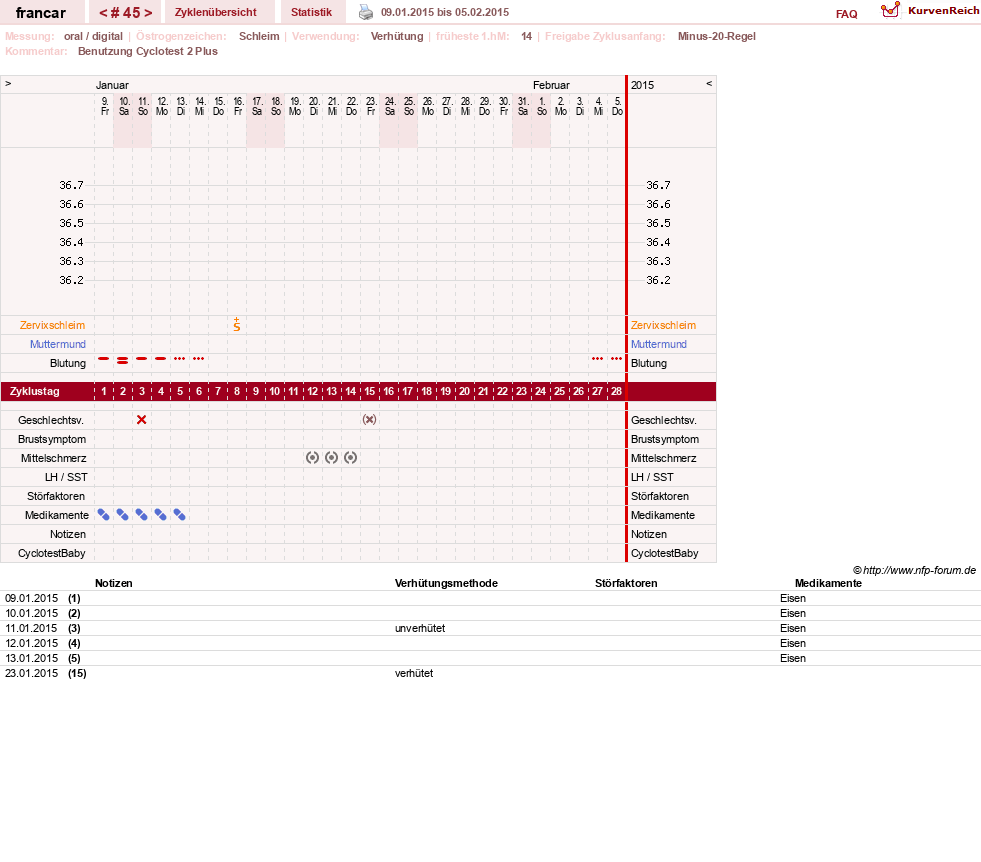
Task: Collapse the chart with the < arrow next to 2015
Action: tap(709, 83)
